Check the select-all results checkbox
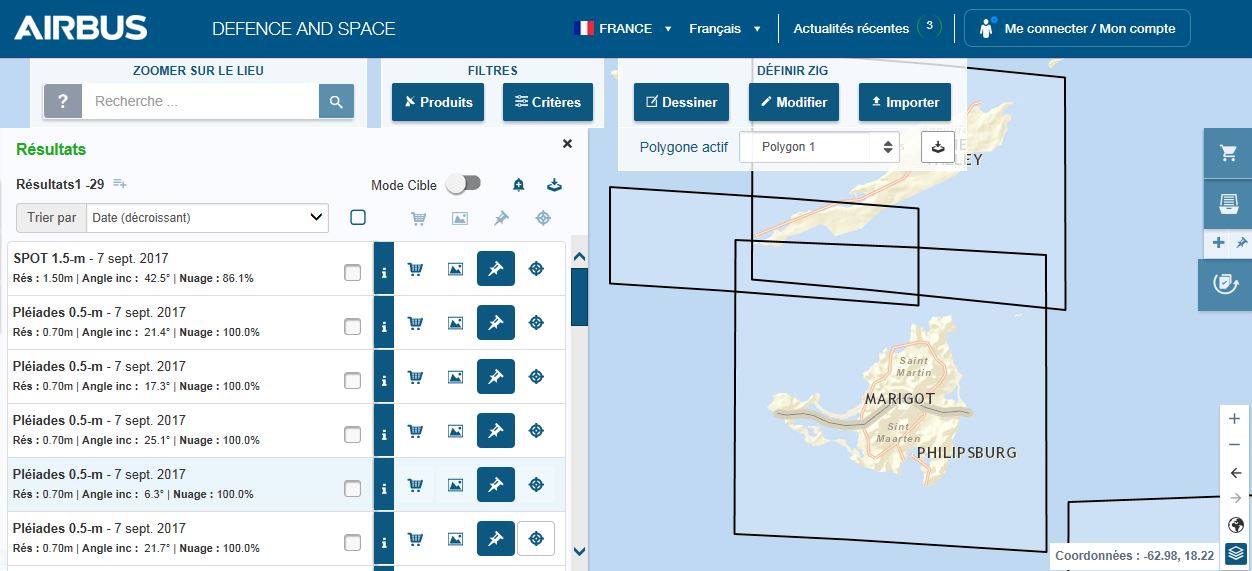Screen dimensions: 1252x571 [358, 217]
